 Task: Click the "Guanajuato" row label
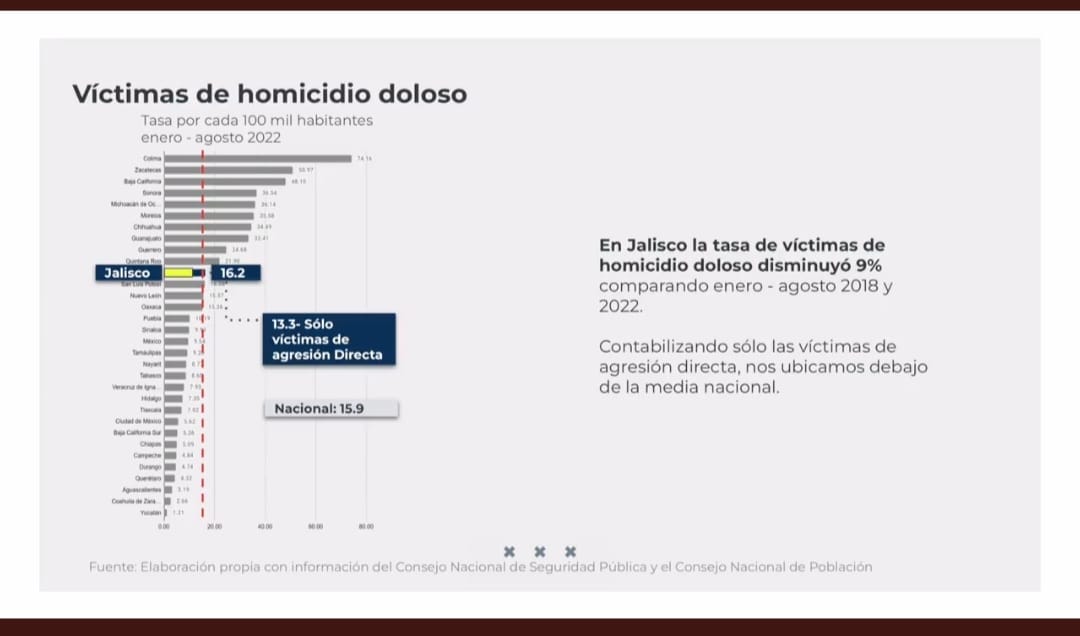point(146,238)
